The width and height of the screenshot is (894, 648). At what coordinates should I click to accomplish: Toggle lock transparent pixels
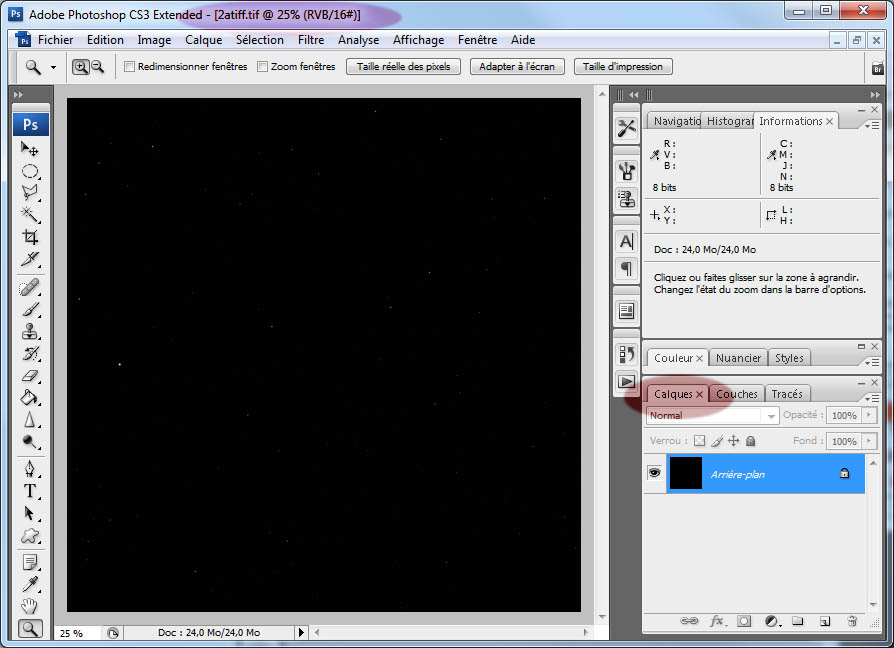point(700,441)
